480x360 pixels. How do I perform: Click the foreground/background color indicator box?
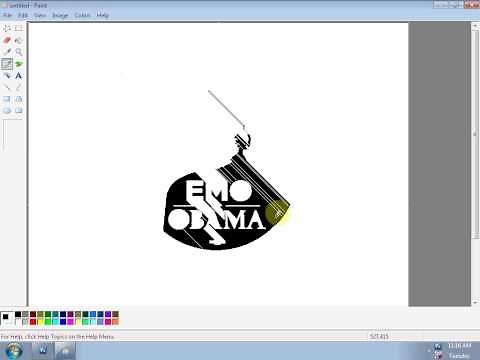tap(7, 318)
